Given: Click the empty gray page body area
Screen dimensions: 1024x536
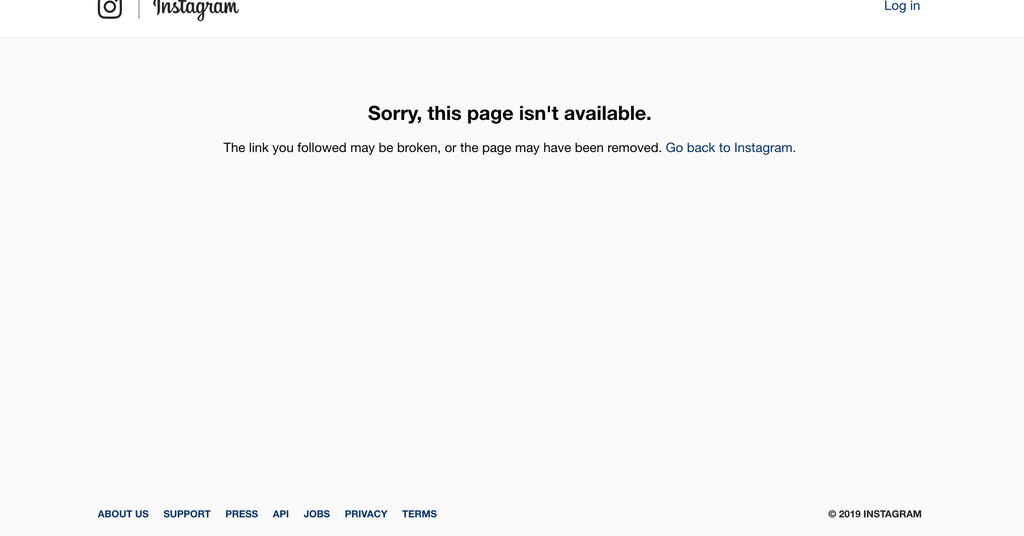Looking at the screenshot, I should (x=509, y=313).
